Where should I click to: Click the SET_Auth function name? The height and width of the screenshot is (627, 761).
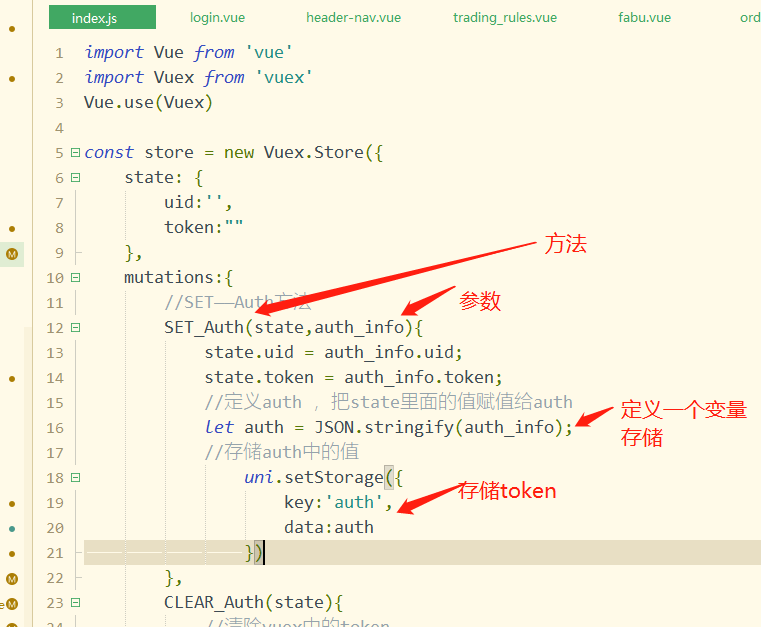coord(203,328)
